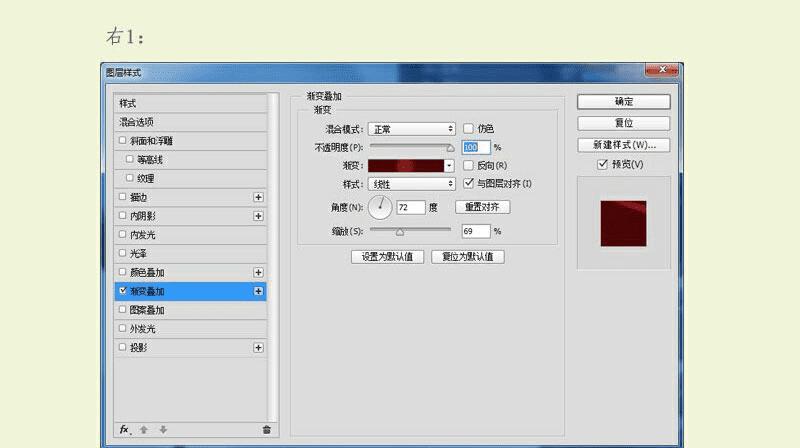
Task: Tick the 投影 checkbox
Action: click(122, 347)
